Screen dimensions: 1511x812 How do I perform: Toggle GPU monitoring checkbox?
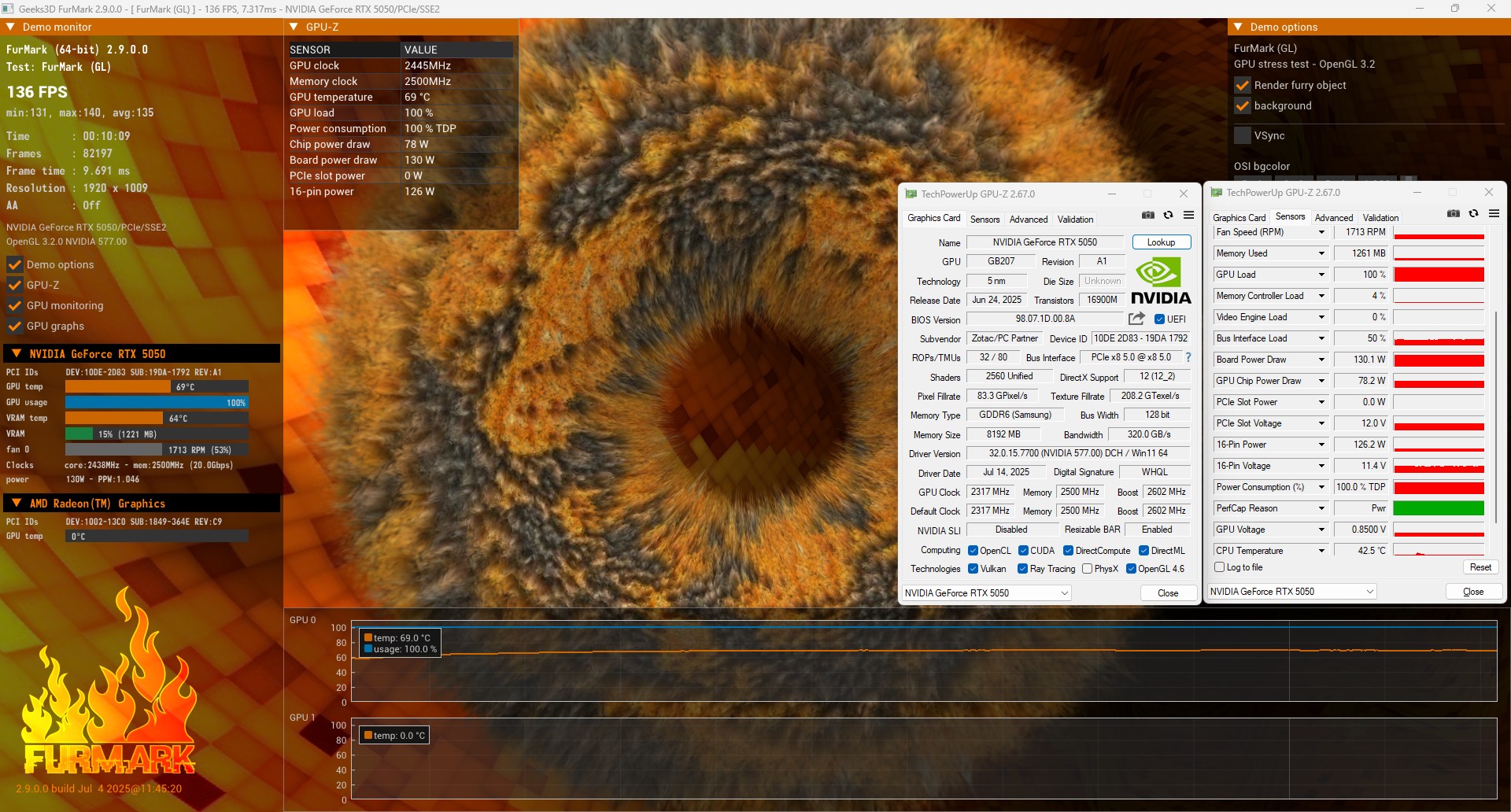point(14,305)
